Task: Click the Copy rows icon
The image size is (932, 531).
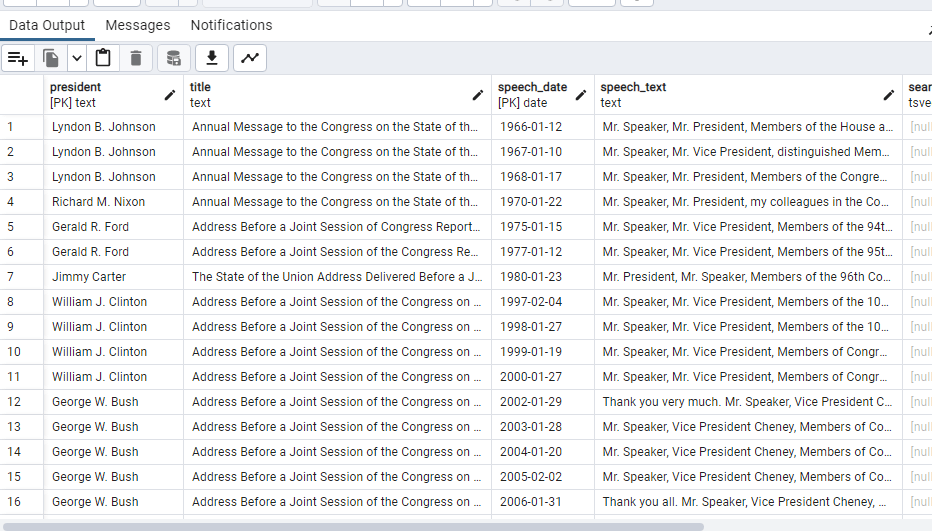Action: 51,58
